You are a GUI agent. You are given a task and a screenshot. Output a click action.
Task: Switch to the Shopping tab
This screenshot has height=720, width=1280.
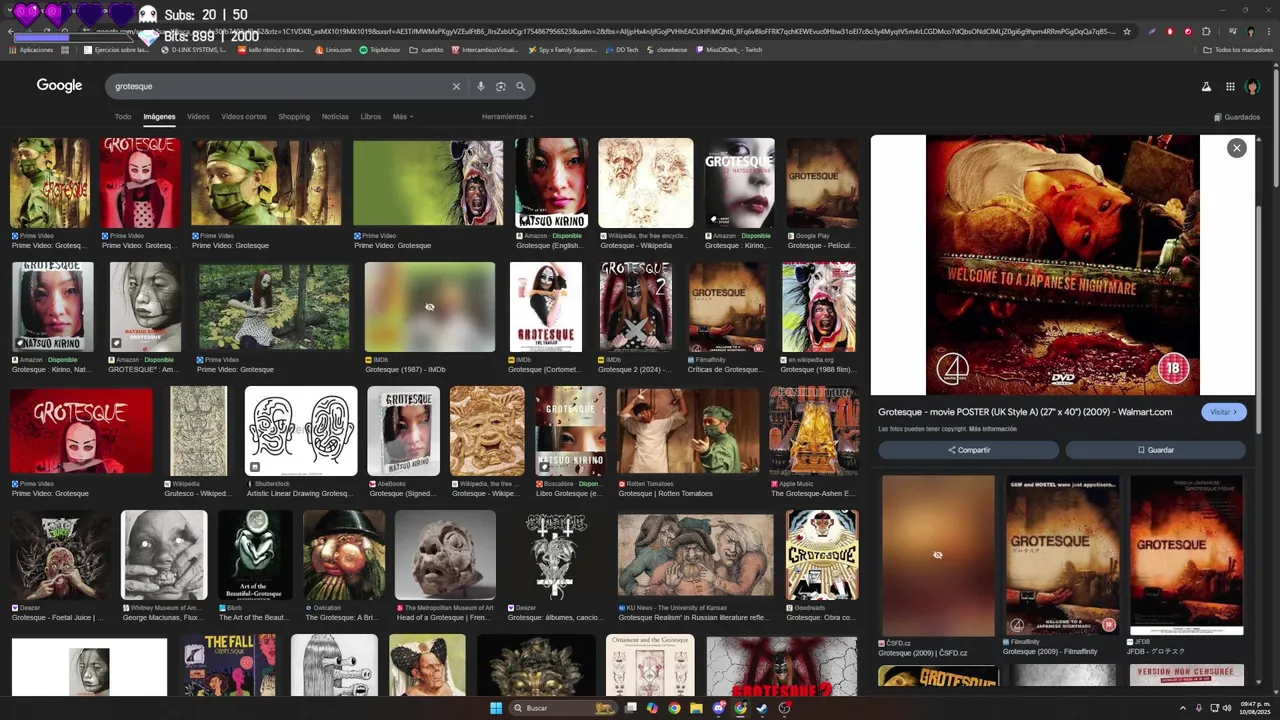tap(294, 117)
